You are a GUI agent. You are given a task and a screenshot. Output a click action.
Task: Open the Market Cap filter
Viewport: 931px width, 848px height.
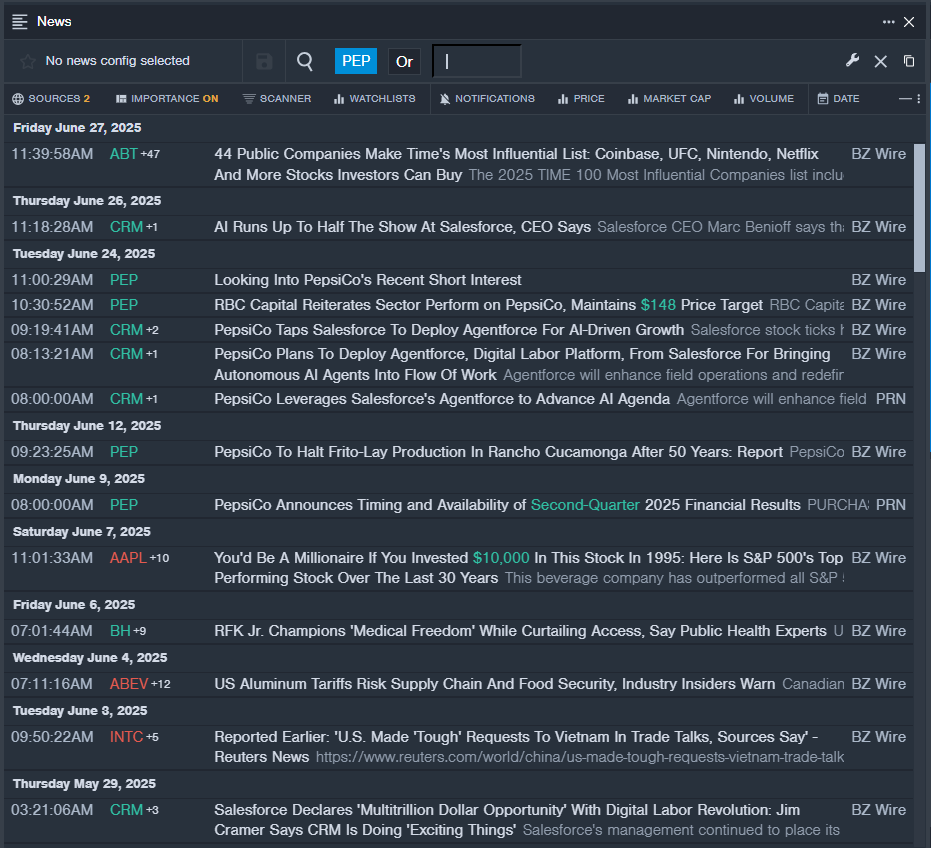pyautogui.click(x=669, y=99)
